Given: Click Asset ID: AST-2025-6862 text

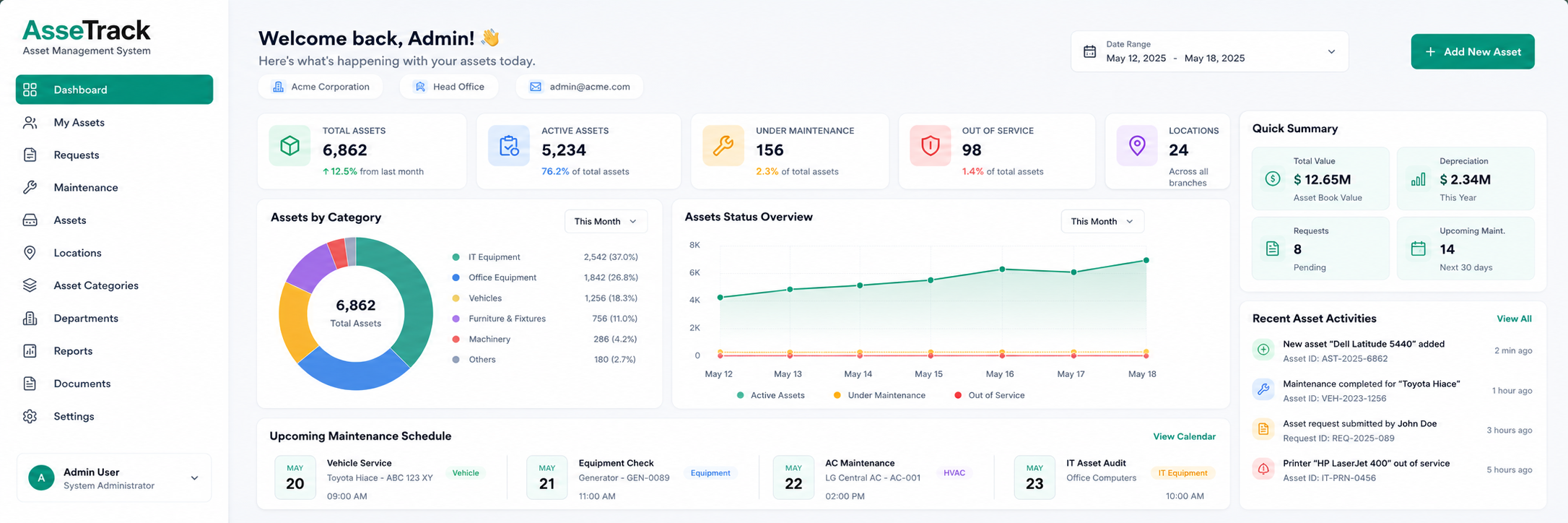Looking at the screenshot, I should pos(1335,358).
